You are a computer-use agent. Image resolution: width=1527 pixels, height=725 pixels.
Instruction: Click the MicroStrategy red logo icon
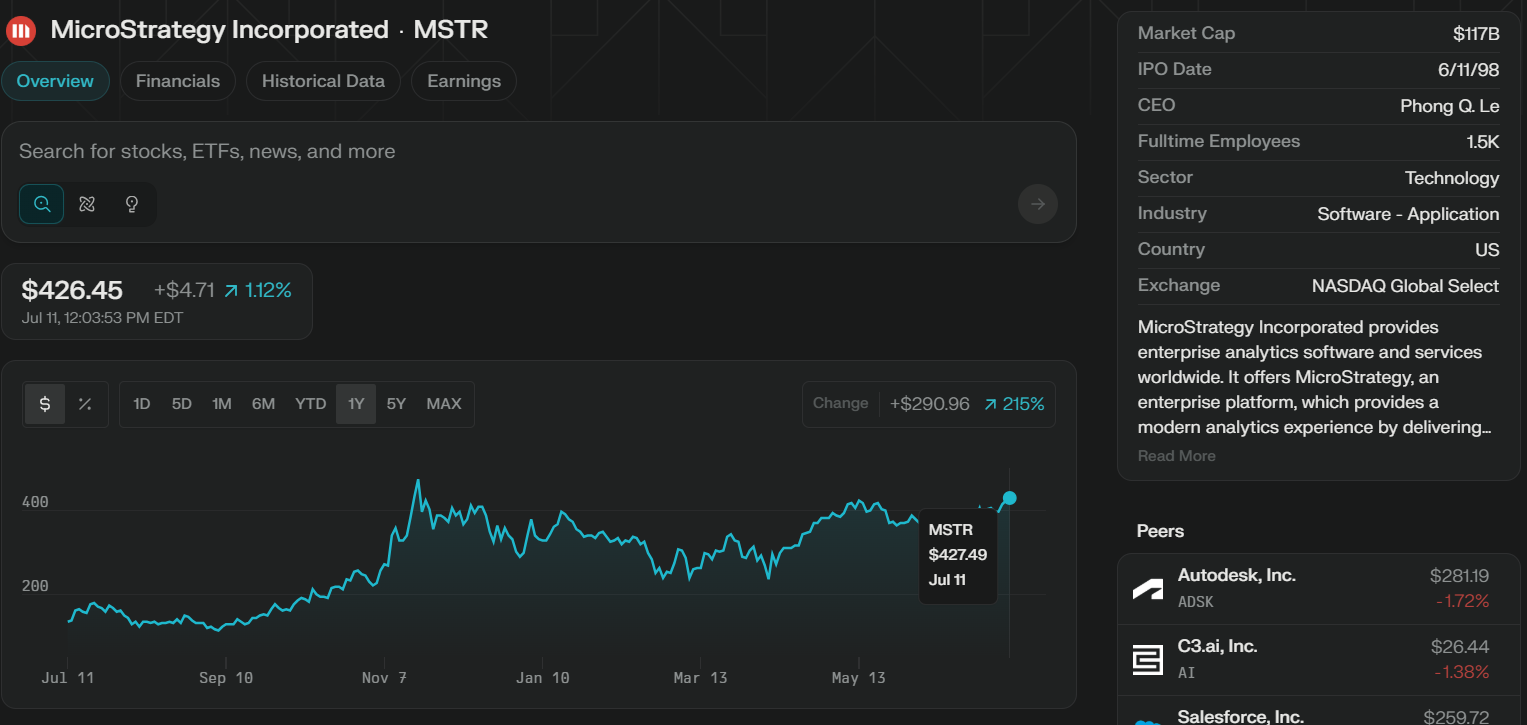(x=21, y=30)
